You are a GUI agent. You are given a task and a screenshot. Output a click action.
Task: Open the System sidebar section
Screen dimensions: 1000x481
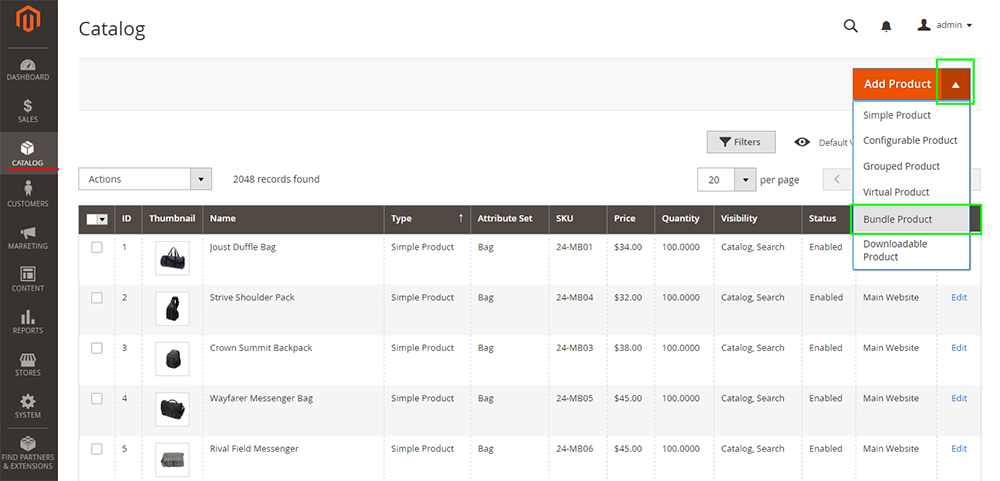tap(28, 406)
